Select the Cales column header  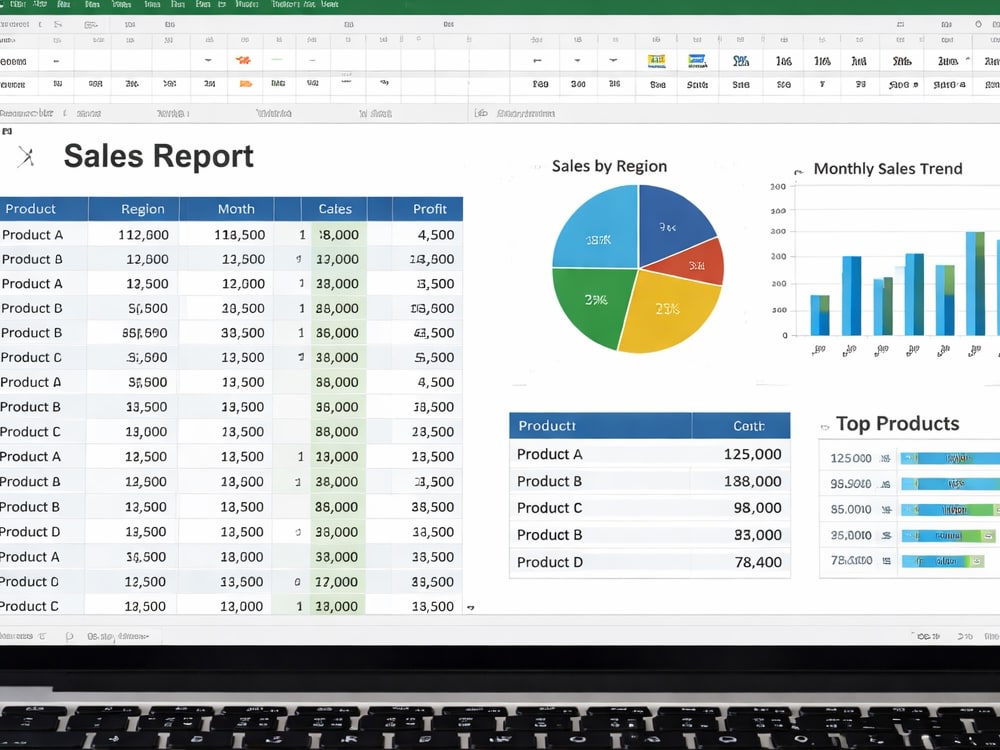(334, 209)
